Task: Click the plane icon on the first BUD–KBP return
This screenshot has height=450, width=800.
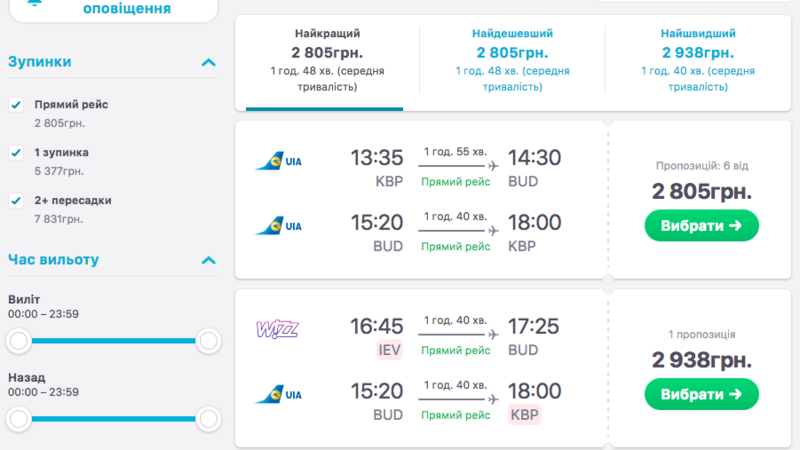Action: (x=491, y=230)
